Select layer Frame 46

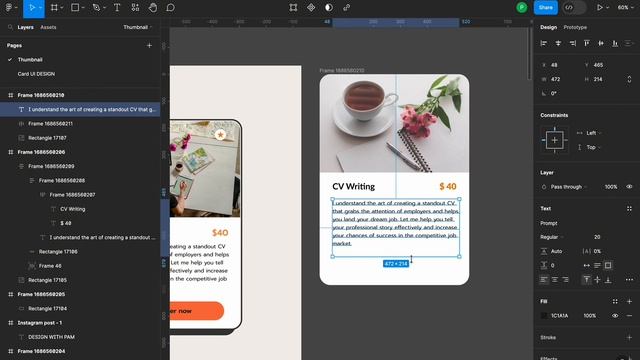tap(50, 266)
